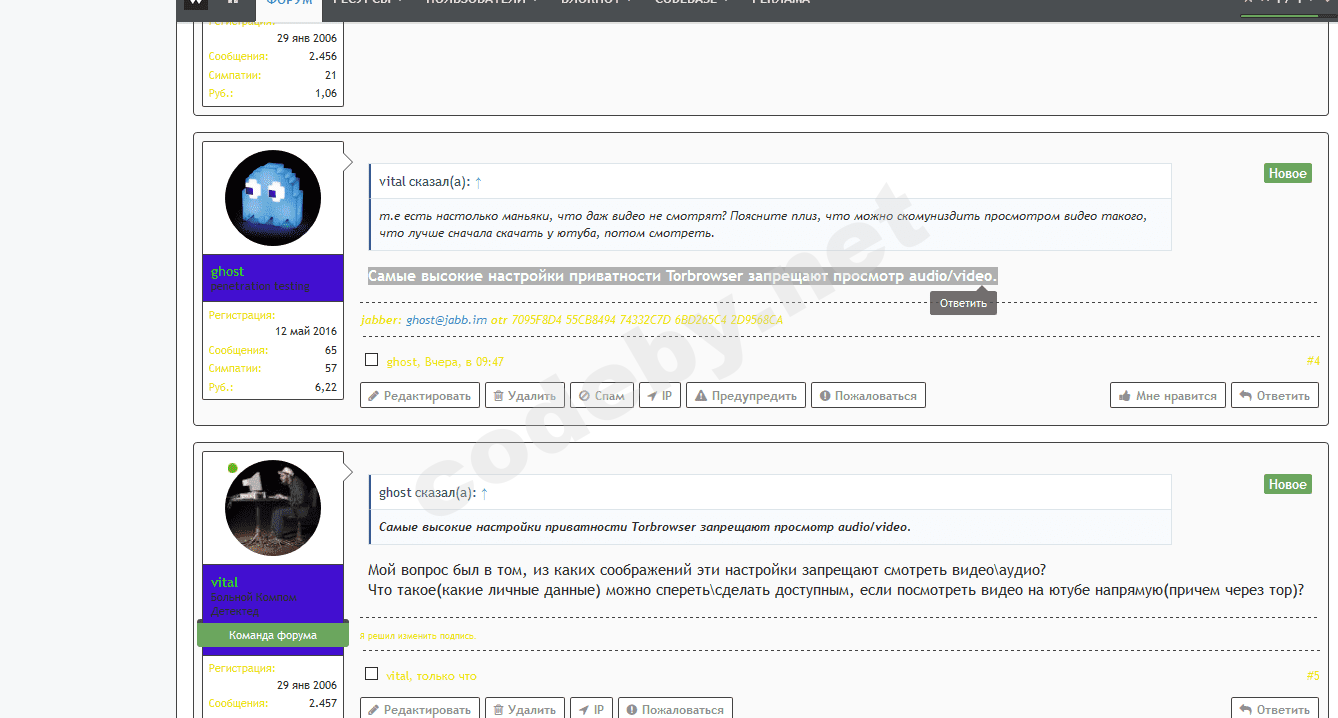This screenshot has width=1338, height=718.
Task: Mark ghost's post as Спам
Action: pos(601,396)
